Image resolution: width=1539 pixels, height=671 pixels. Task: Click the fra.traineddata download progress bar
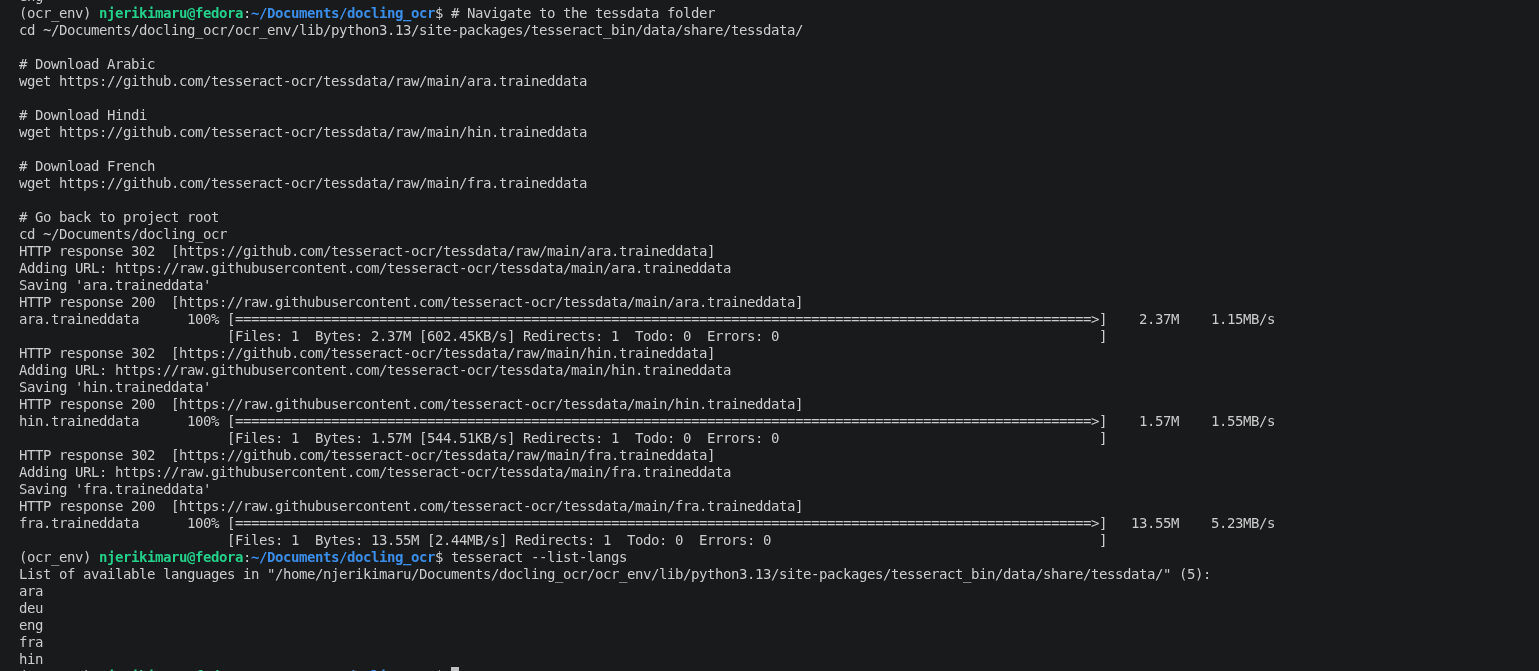(667, 523)
